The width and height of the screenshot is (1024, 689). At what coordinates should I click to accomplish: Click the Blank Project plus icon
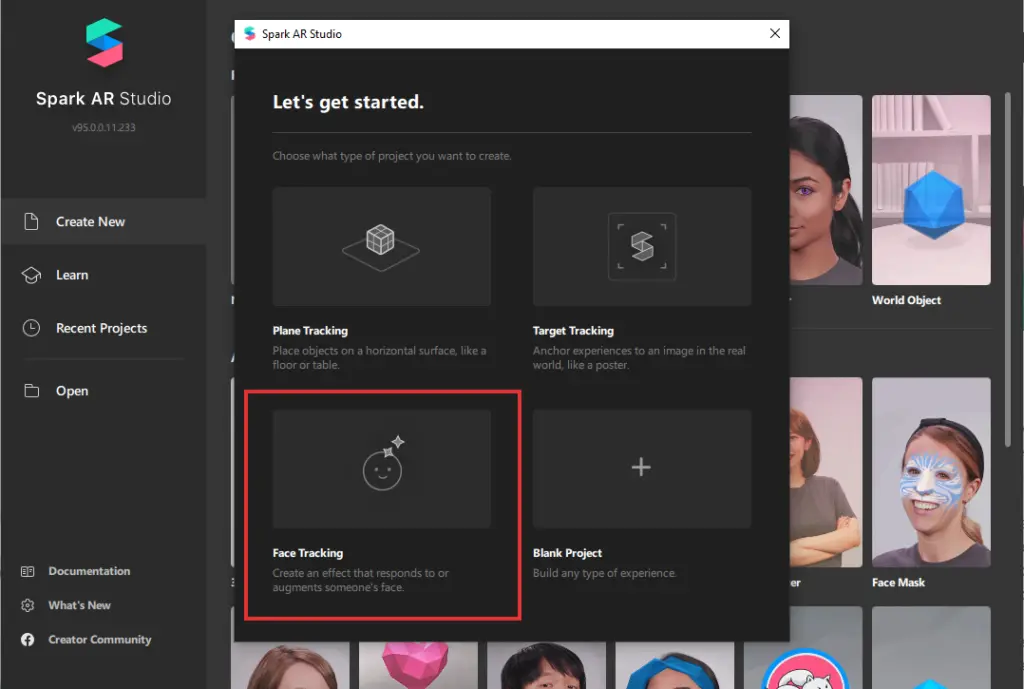click(641, 467)
